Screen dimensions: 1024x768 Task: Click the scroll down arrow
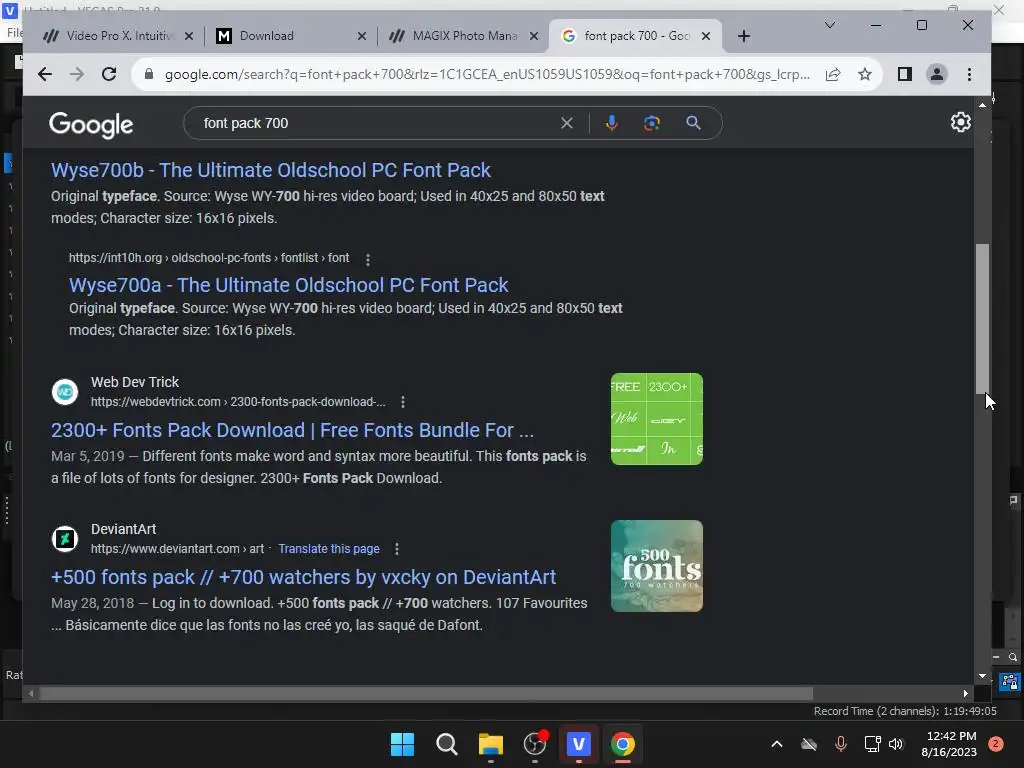click(x=982, y=676)
